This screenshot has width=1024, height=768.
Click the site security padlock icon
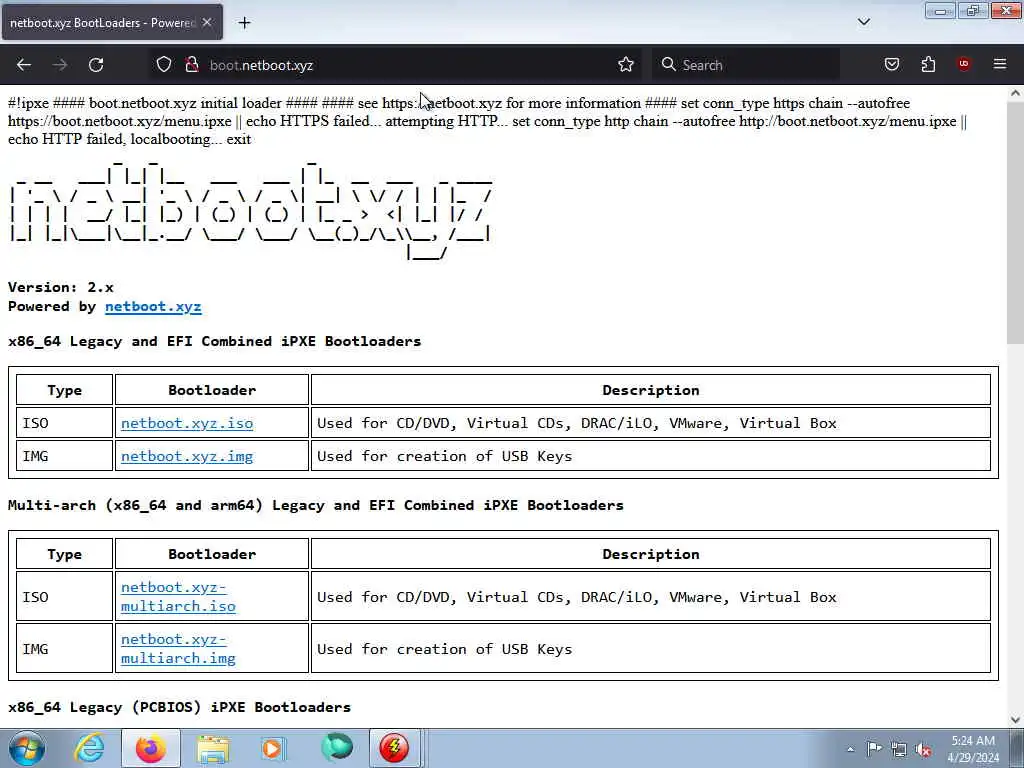(192, 65)
